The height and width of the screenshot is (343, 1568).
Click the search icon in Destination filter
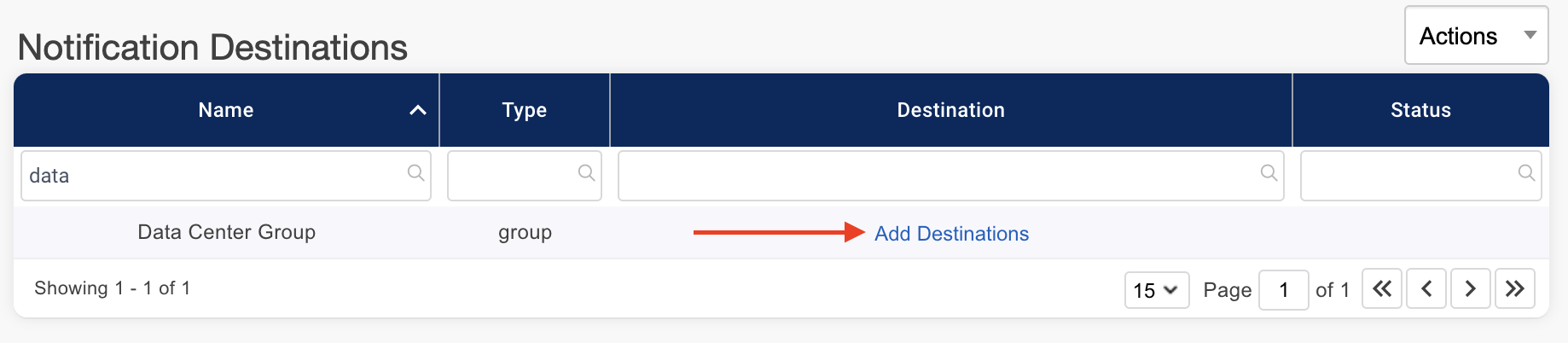tap(1269, 173)
